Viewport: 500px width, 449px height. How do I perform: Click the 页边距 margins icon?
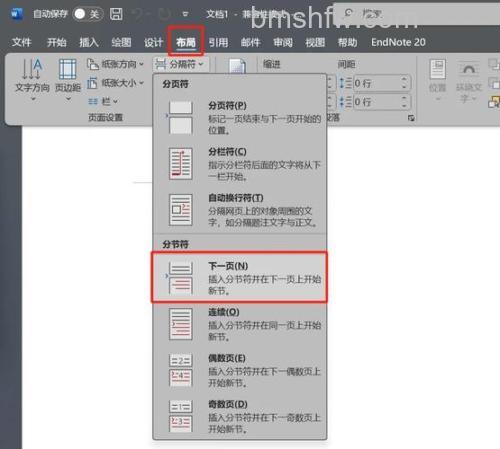[x=68, y=69]
